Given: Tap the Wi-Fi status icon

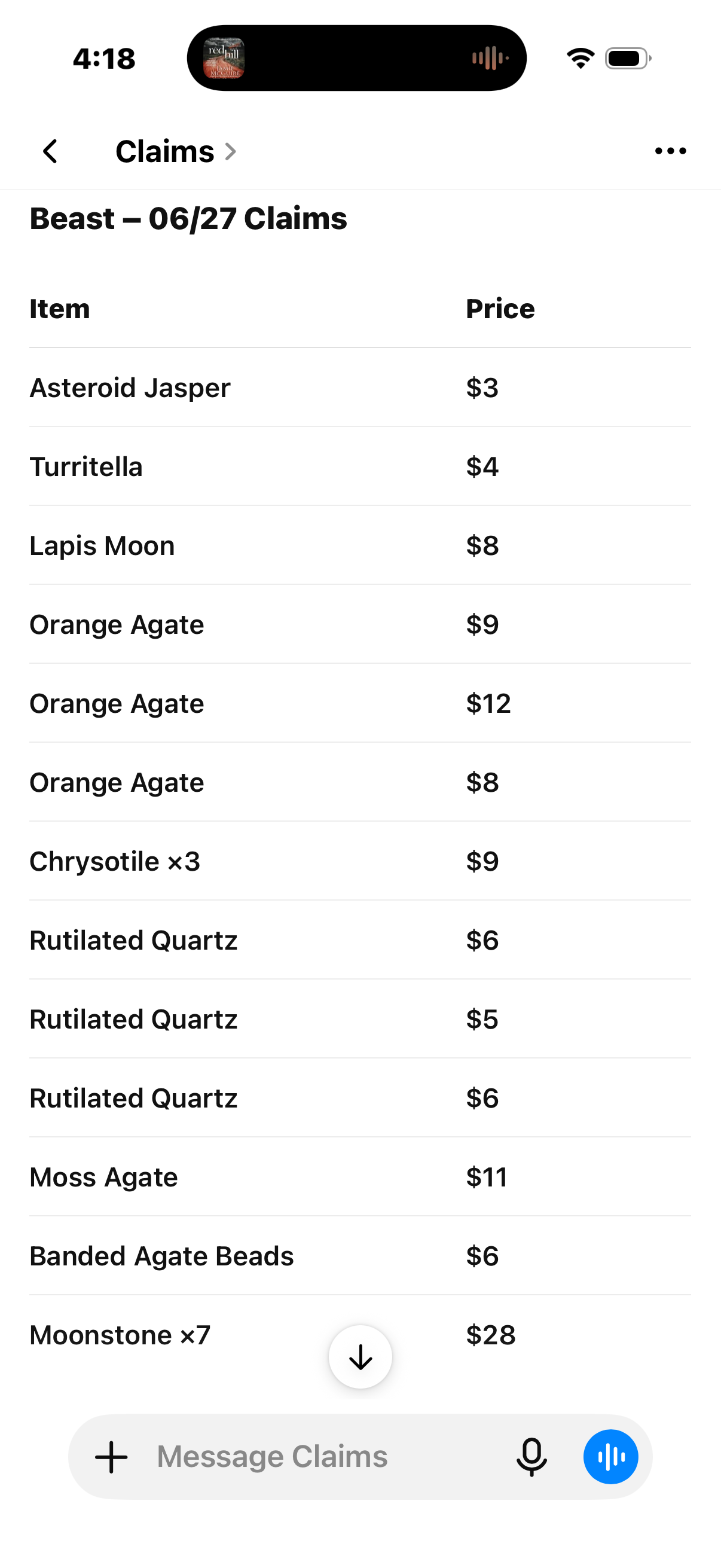Looking at the screenshot, I should click(x=581, y=59).
